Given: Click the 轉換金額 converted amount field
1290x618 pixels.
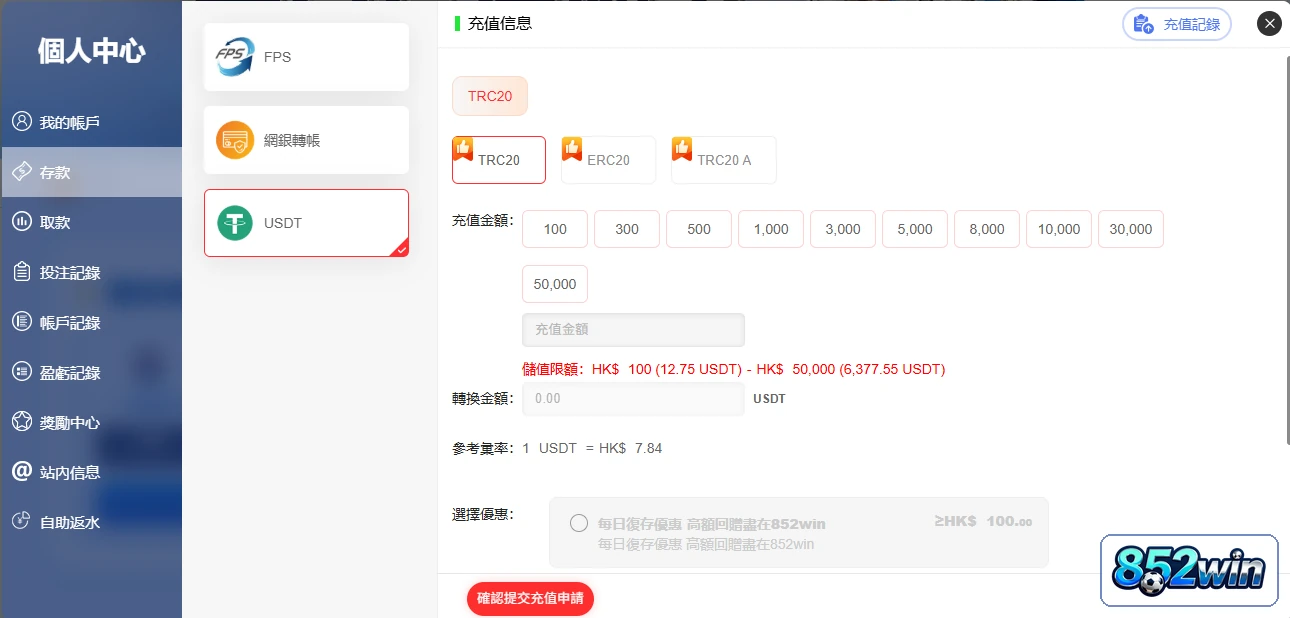Looking at the screenshot, I should pos(633,398).
